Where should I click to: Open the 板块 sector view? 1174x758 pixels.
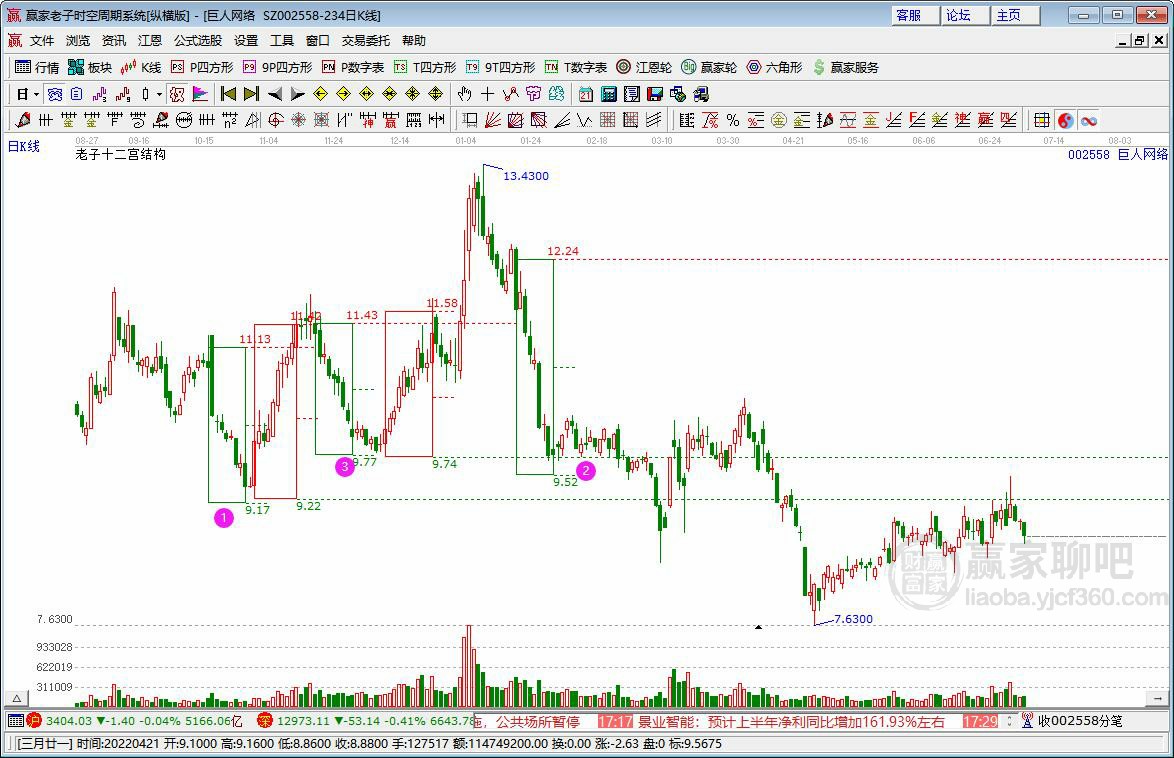[x=89, y=67]
